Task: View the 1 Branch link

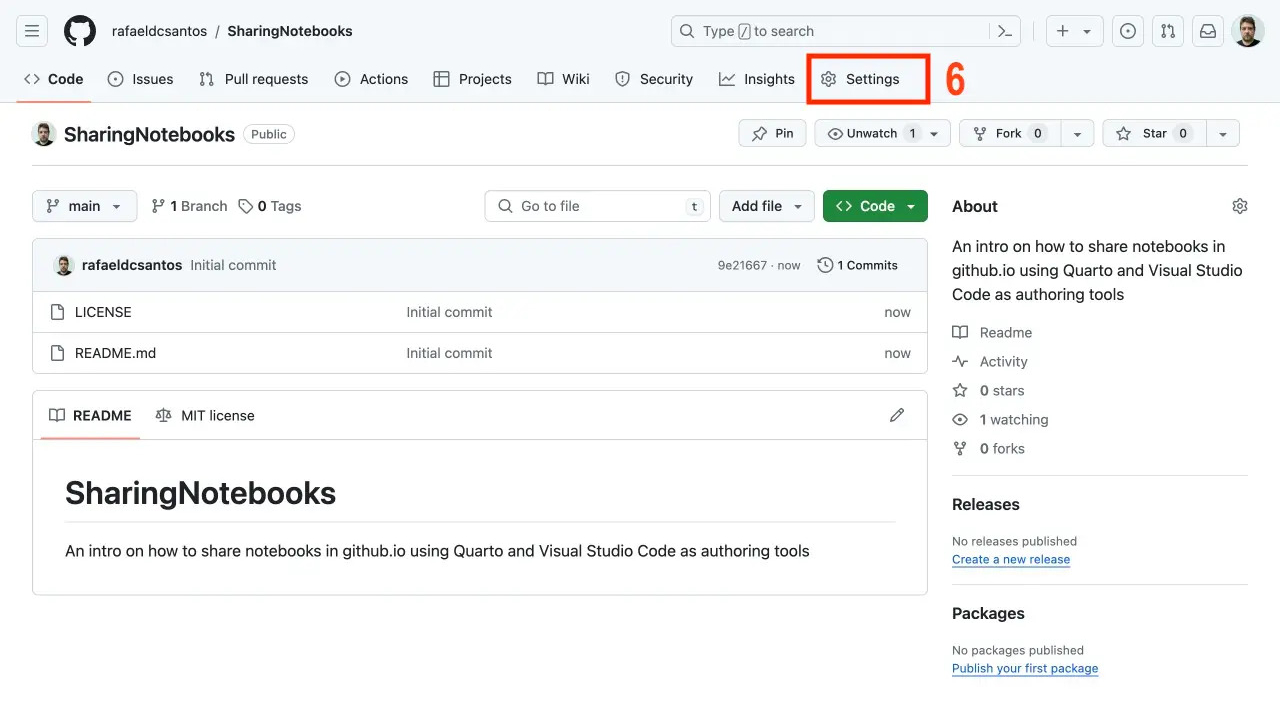Action: (x=189, y=206)
